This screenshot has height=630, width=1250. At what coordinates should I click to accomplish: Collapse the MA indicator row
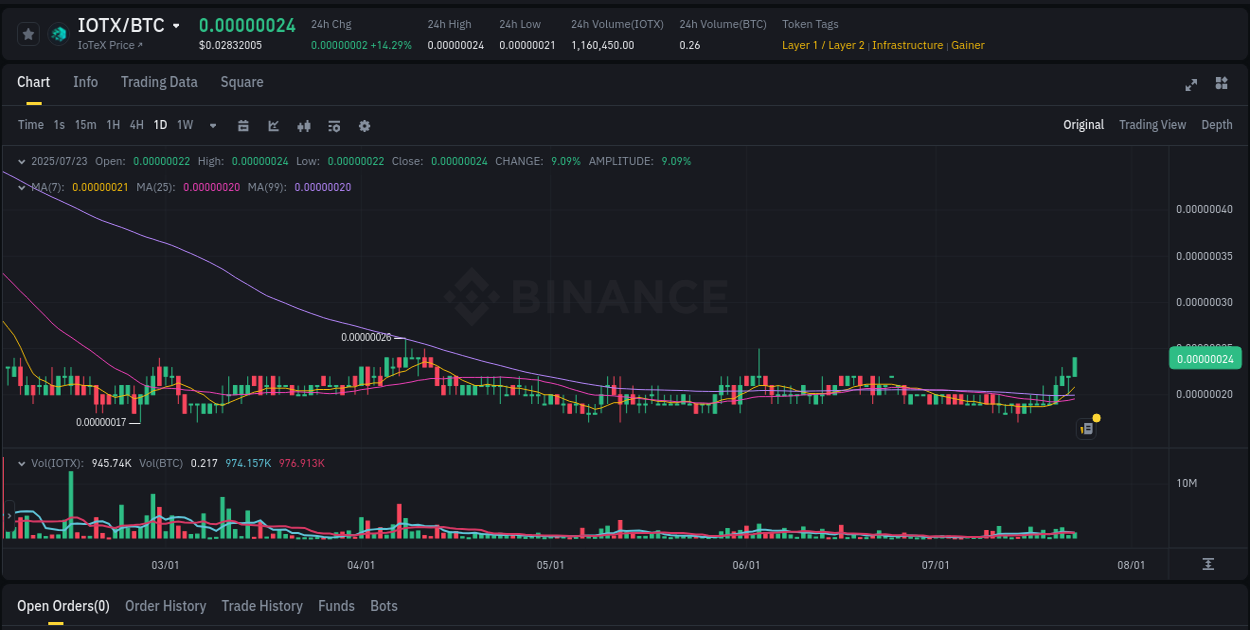[x=20, y=186]
